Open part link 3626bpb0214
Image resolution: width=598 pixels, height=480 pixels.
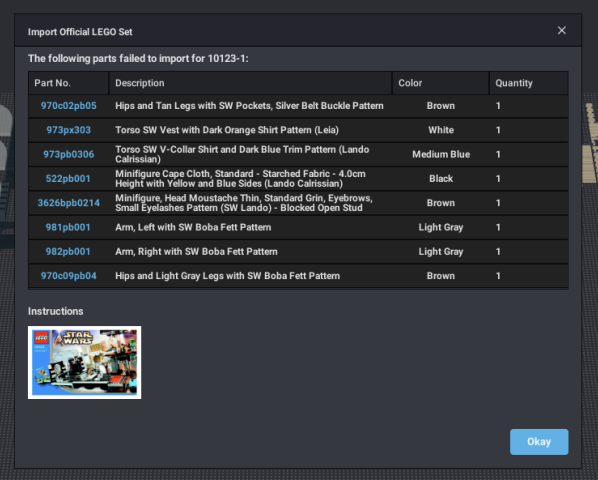click(x=69, y=203)
